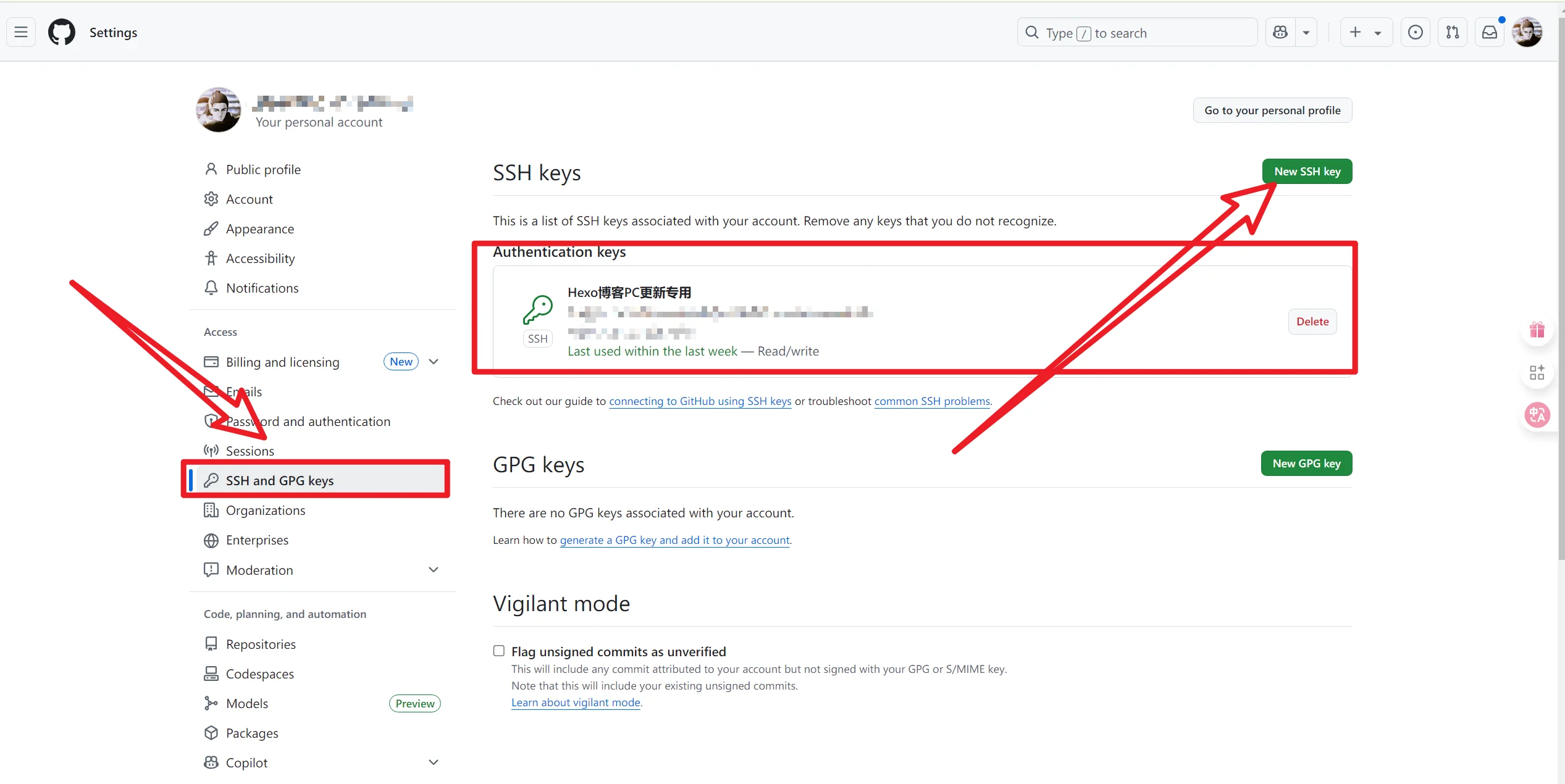Viewport: 1565px width, 784px height.
Task: Expand the Moderation chevron
Action: pyautogui.click(x=434, y=570)
